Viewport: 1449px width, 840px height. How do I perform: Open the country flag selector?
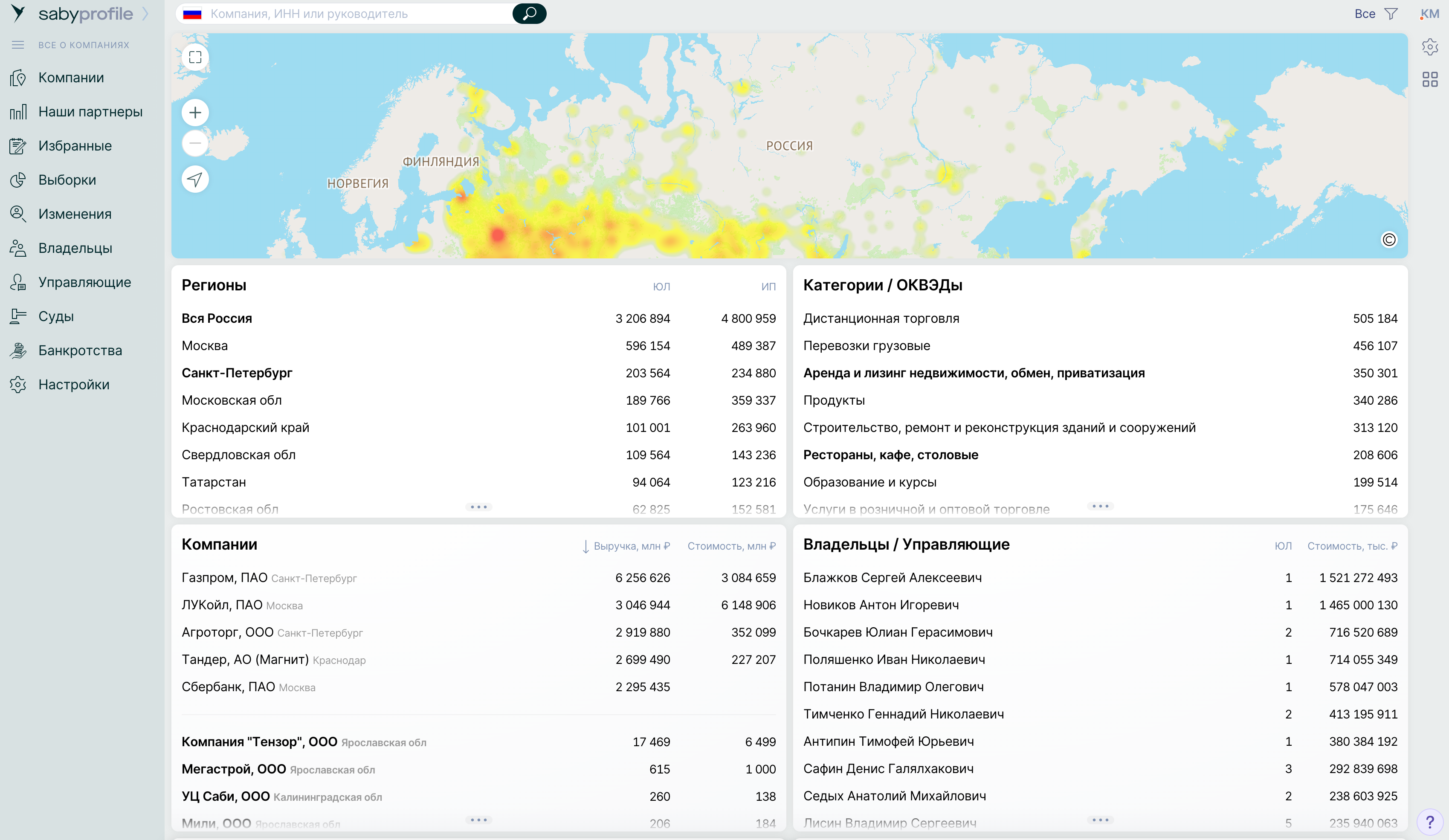192,14
